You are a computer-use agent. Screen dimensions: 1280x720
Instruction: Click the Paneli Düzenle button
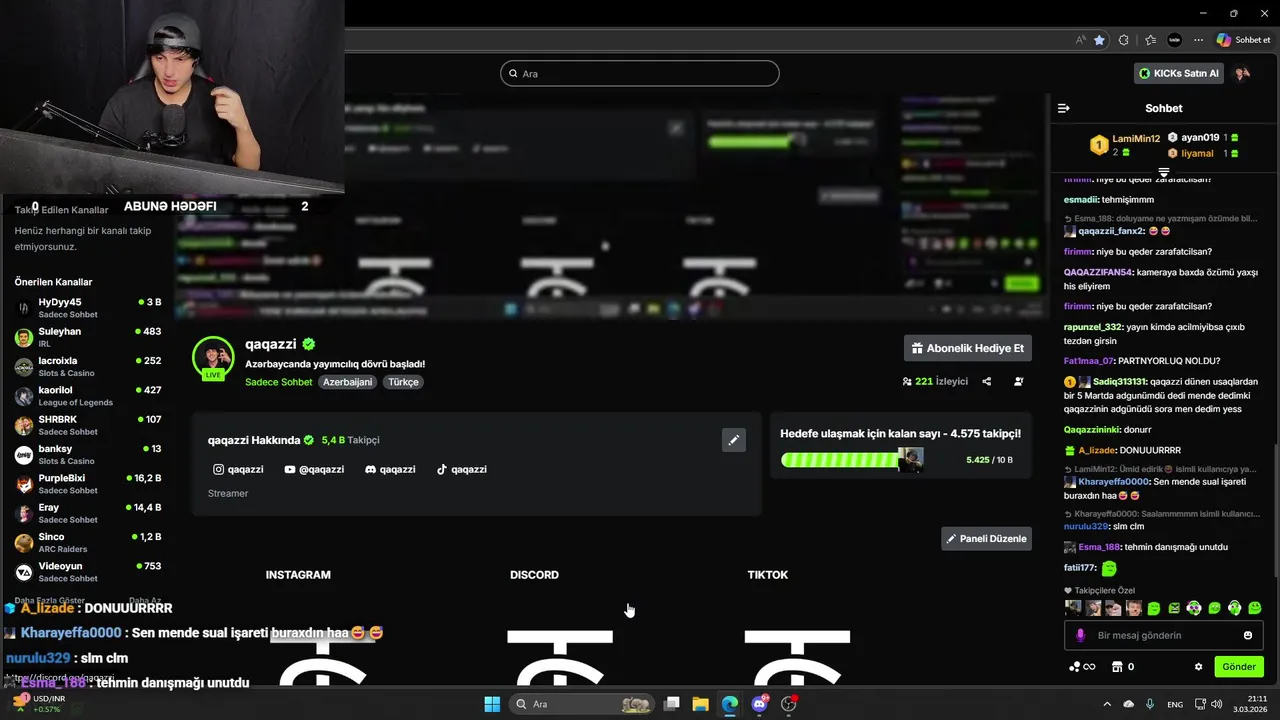(x=986, y=538)
